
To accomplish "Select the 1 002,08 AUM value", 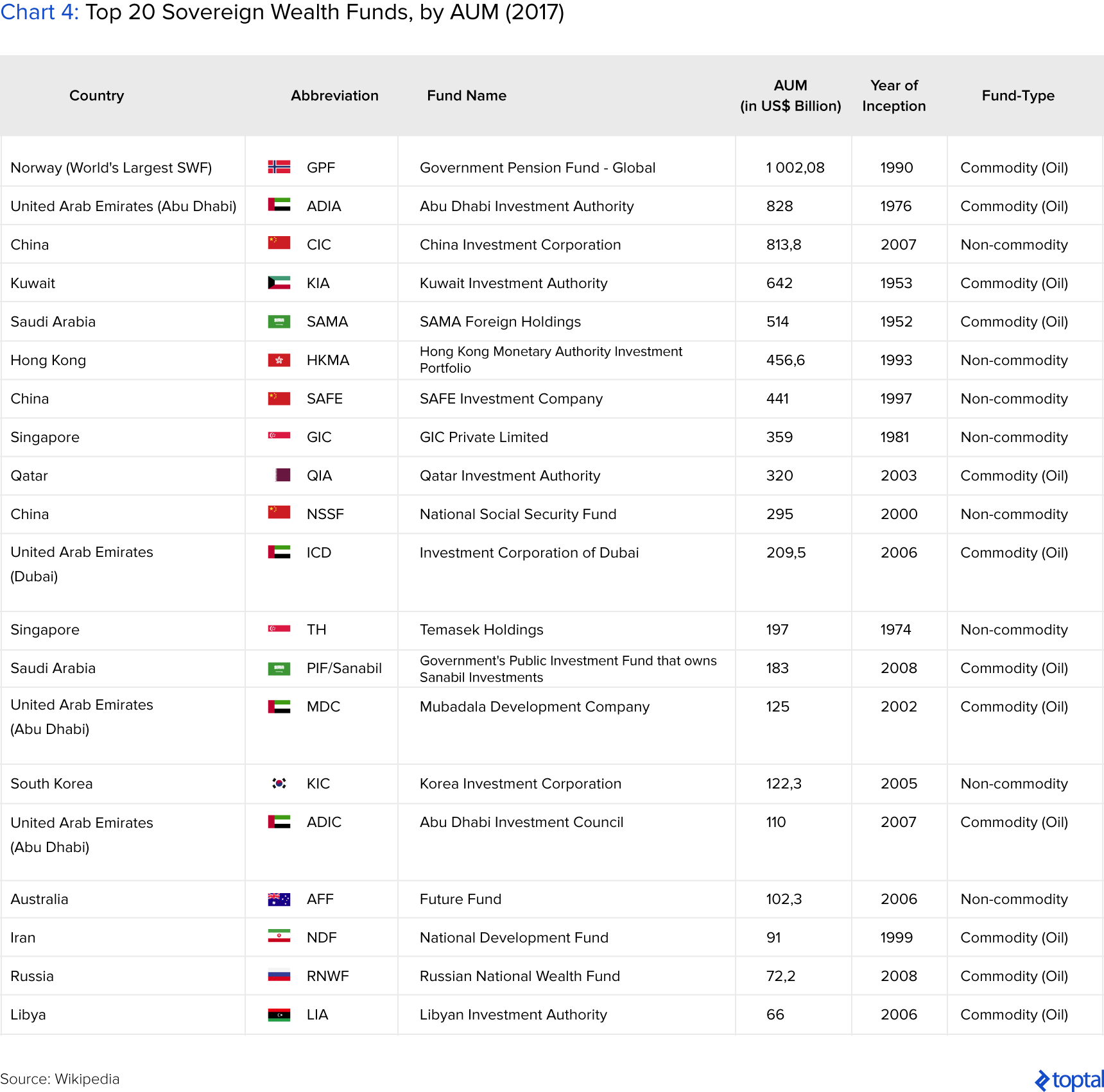I will [795, 167].
